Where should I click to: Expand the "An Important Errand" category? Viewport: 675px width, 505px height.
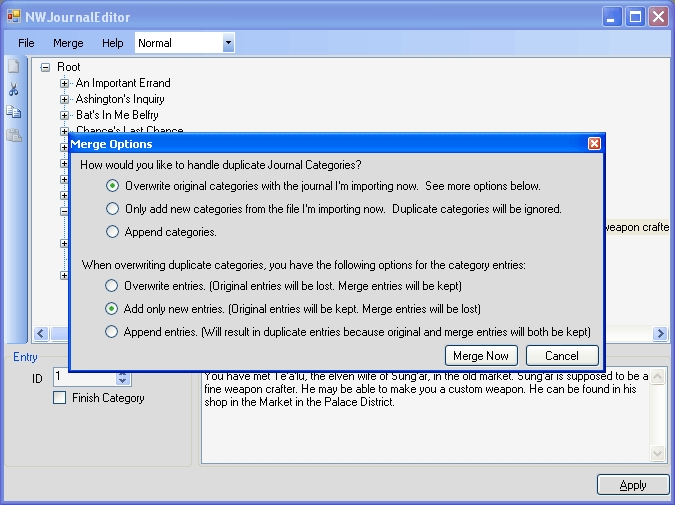[x=65, y=83]
